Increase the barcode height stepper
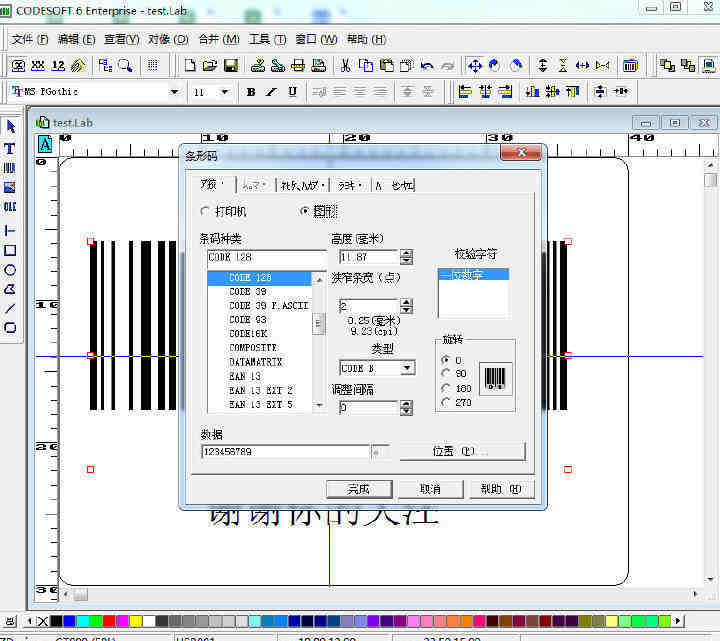This screenshot has width=720, height=641. coord(406,253)
